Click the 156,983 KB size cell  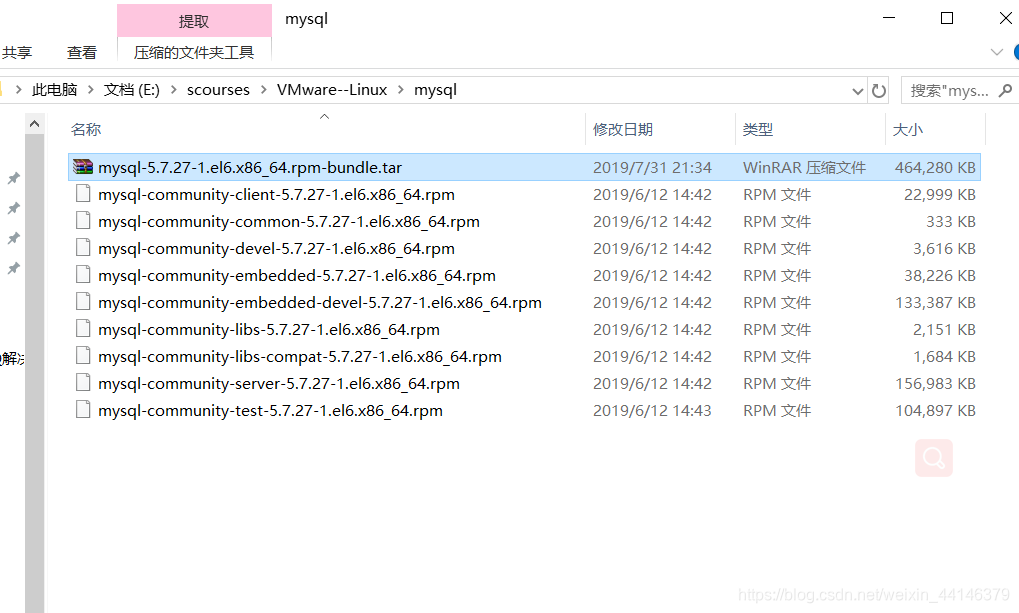click(935, 384)
